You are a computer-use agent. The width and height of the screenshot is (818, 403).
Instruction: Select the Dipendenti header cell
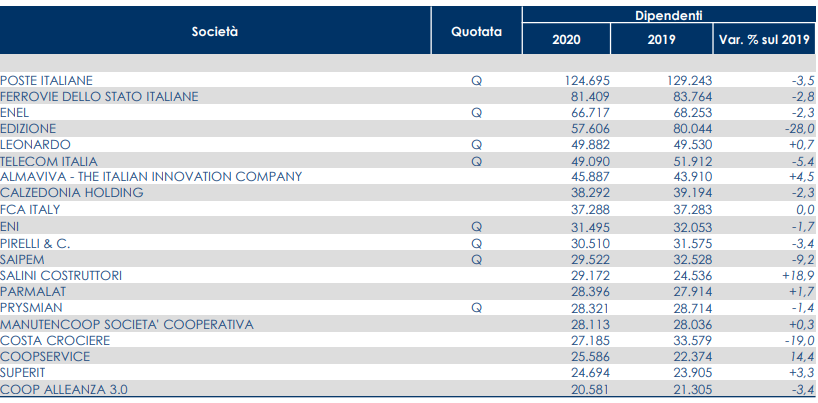(x=669, y=16)
